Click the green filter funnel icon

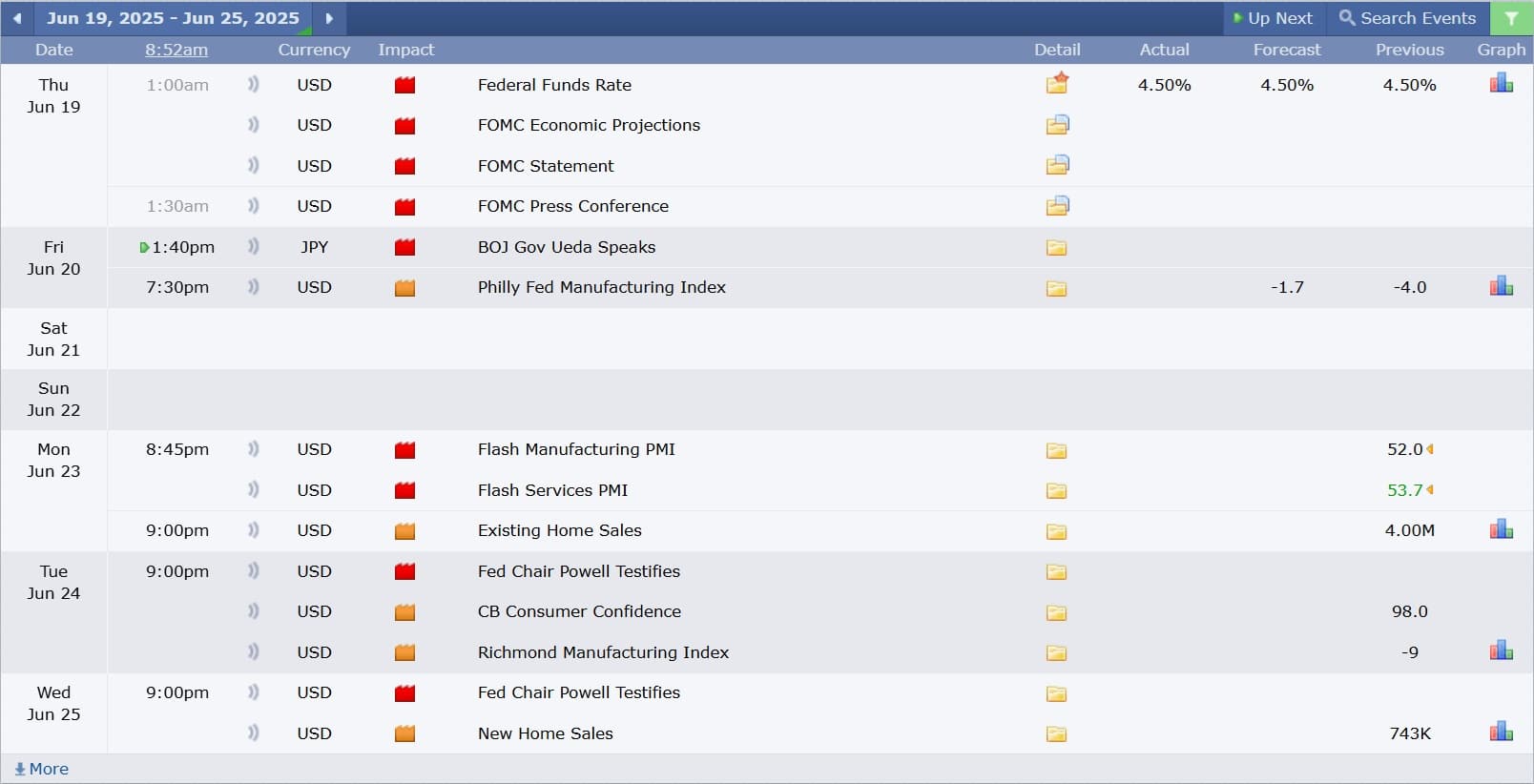pyautogui.click(x=1511, y=18)
